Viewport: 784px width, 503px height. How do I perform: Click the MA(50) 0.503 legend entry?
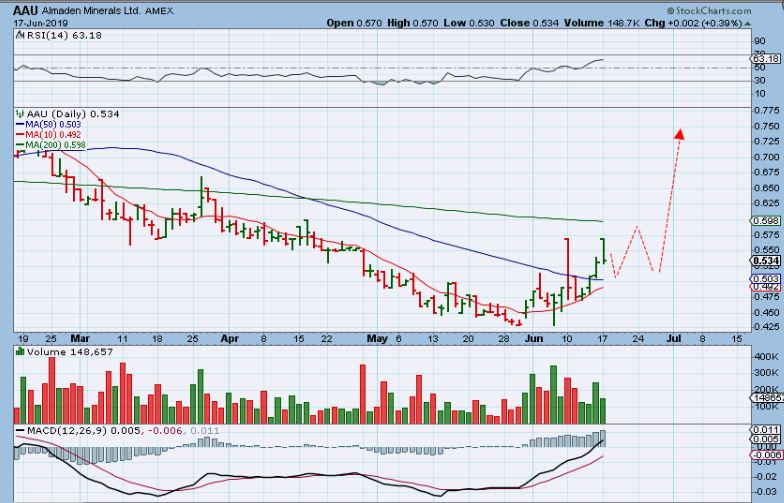tap(48, 124)
